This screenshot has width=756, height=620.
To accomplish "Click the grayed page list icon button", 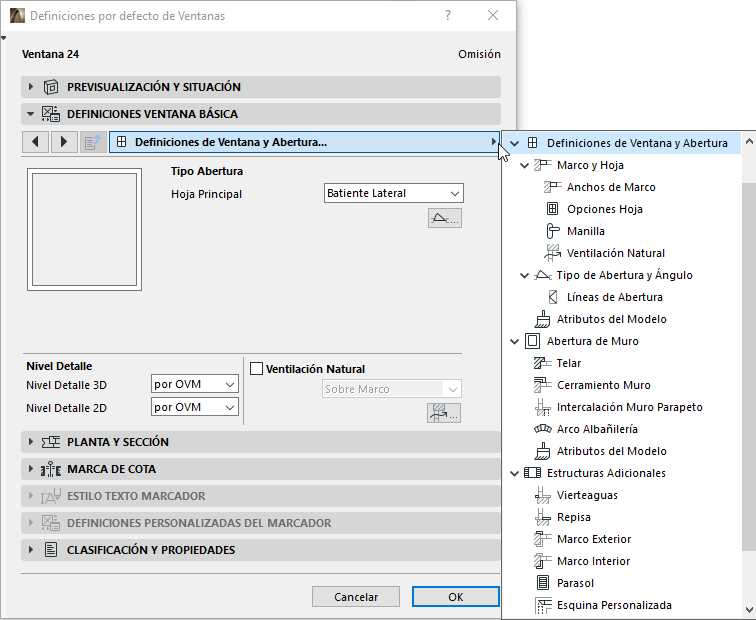I will click(x=93, y=142).
